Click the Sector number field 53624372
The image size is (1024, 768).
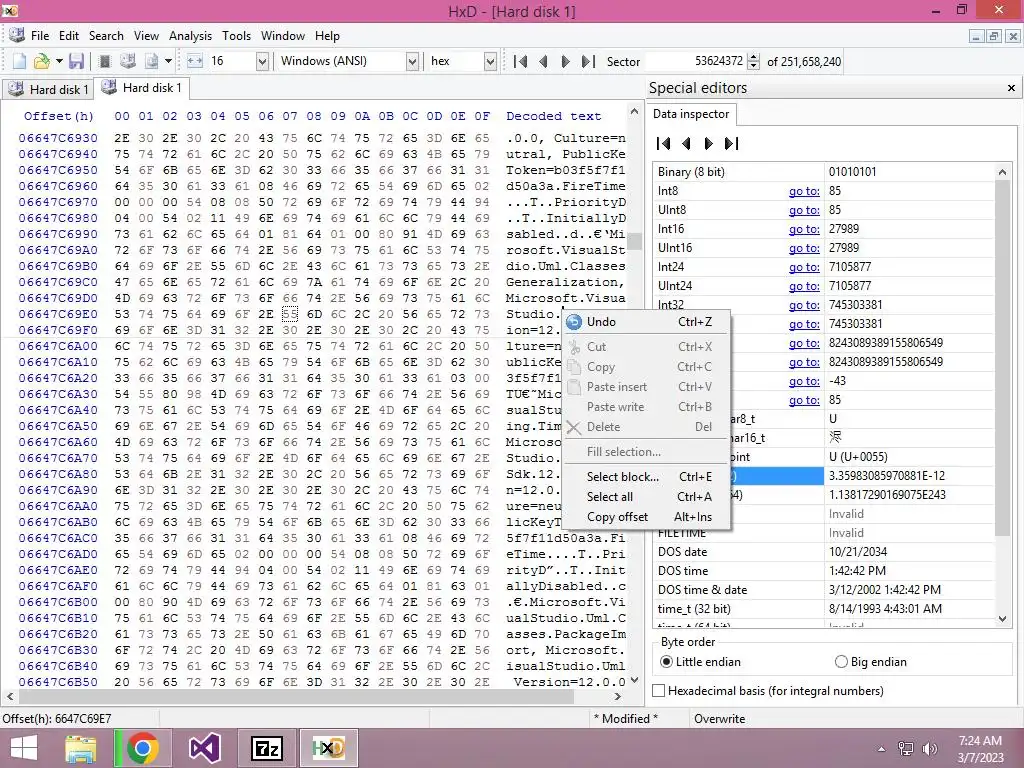point(696,61)
